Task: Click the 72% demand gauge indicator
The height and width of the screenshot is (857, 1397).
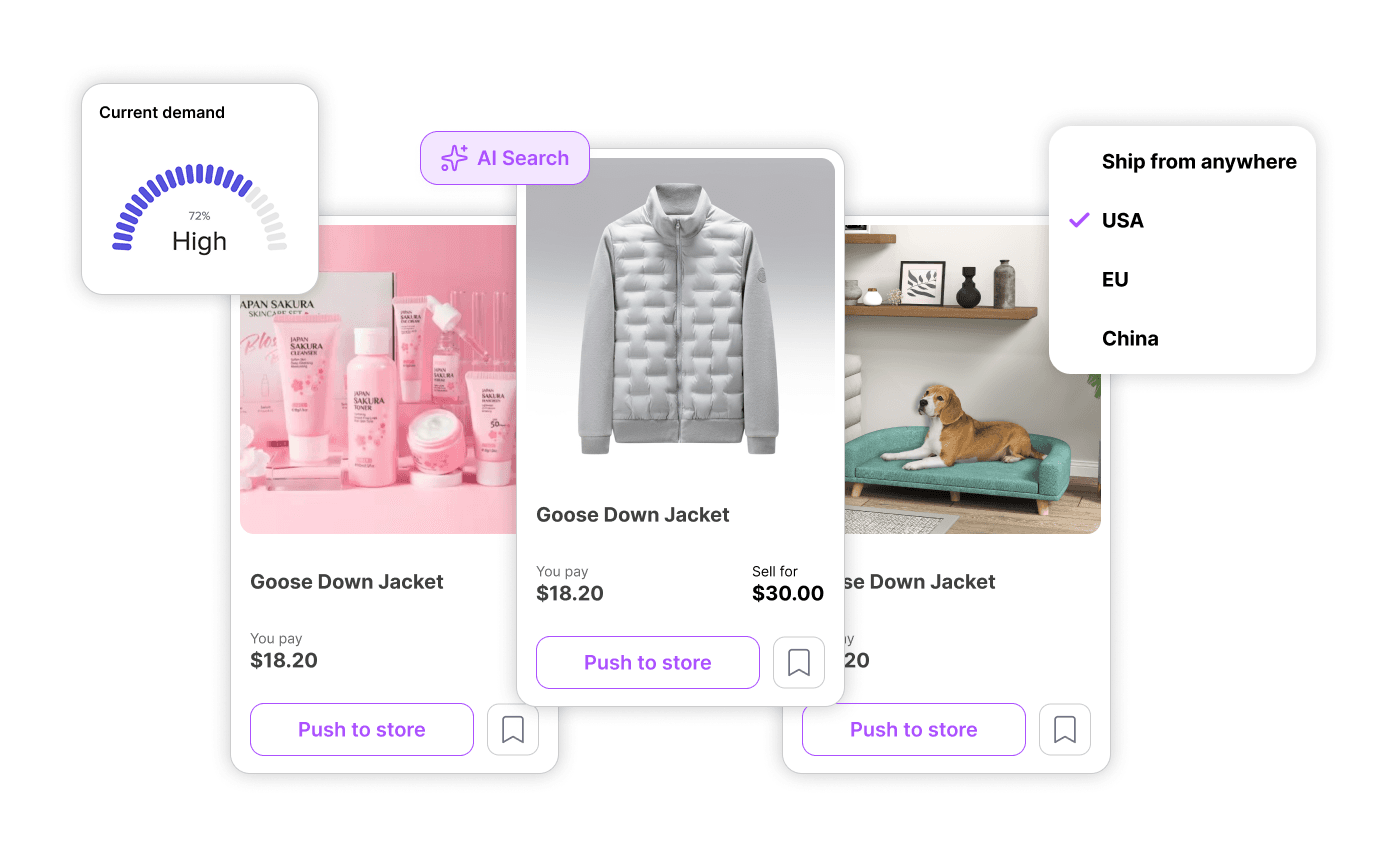Action: pos(199,216)
